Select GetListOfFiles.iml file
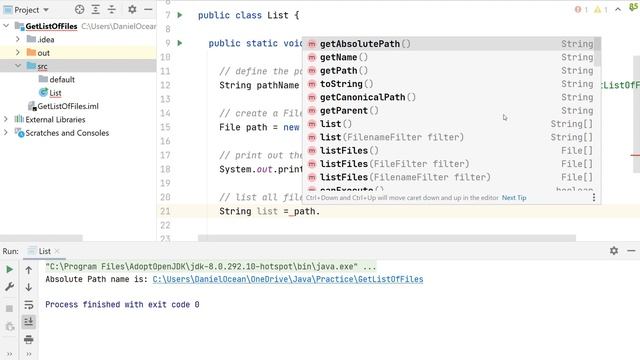Viewport: 640px width, 360px height. [64, 106]
